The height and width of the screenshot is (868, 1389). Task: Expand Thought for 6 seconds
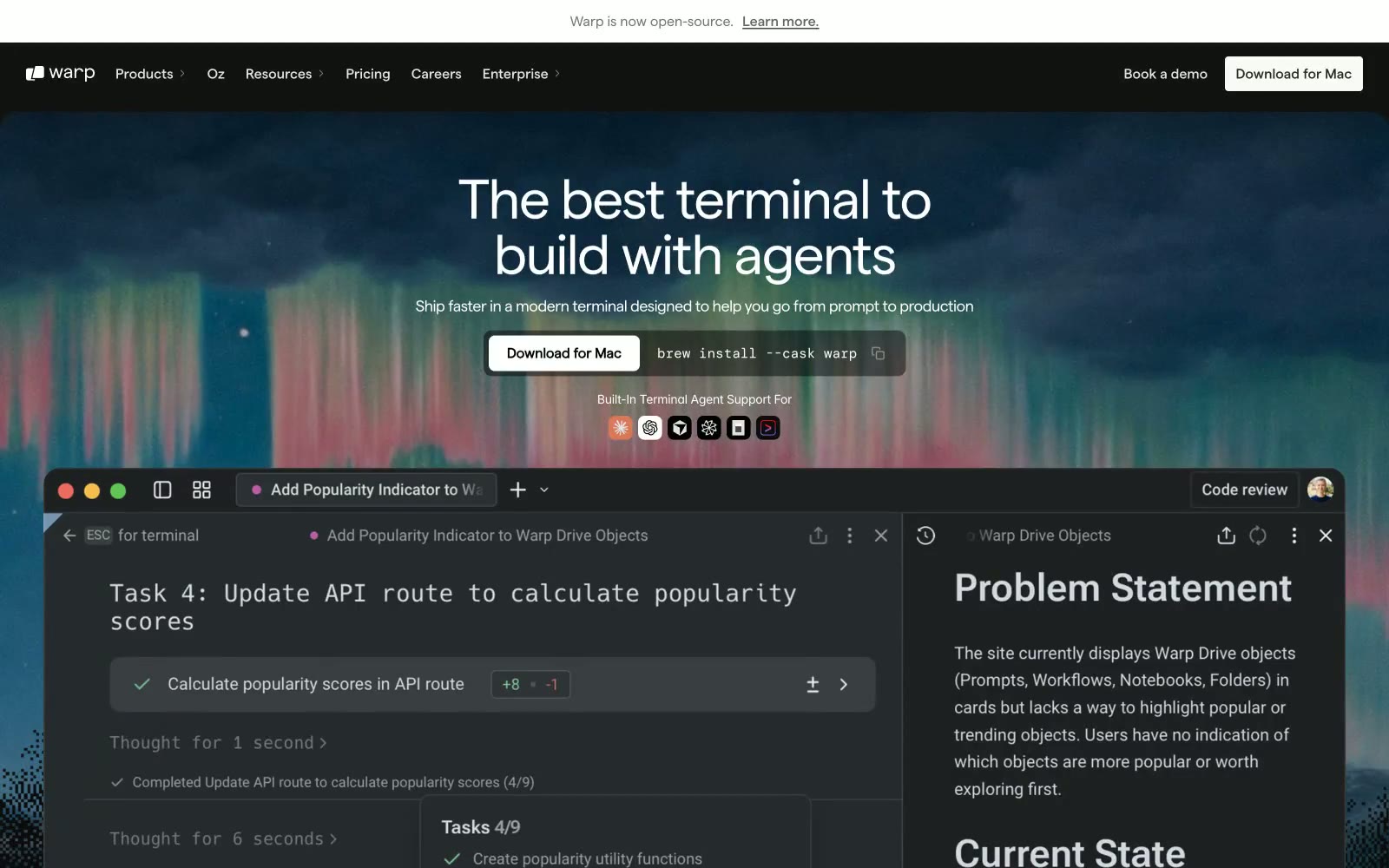click(223, 838)
